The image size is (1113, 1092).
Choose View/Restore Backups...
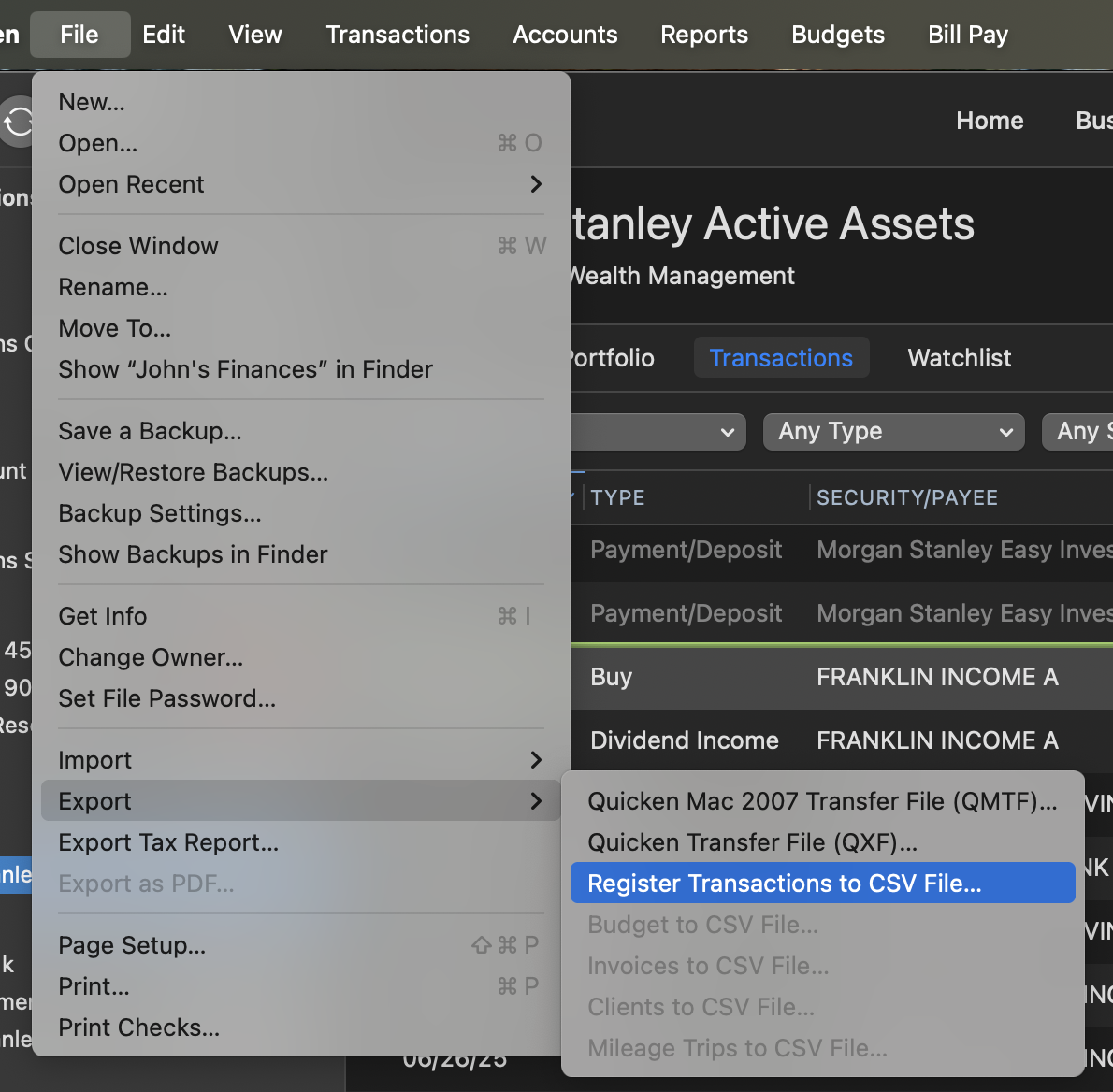(301, 472)
